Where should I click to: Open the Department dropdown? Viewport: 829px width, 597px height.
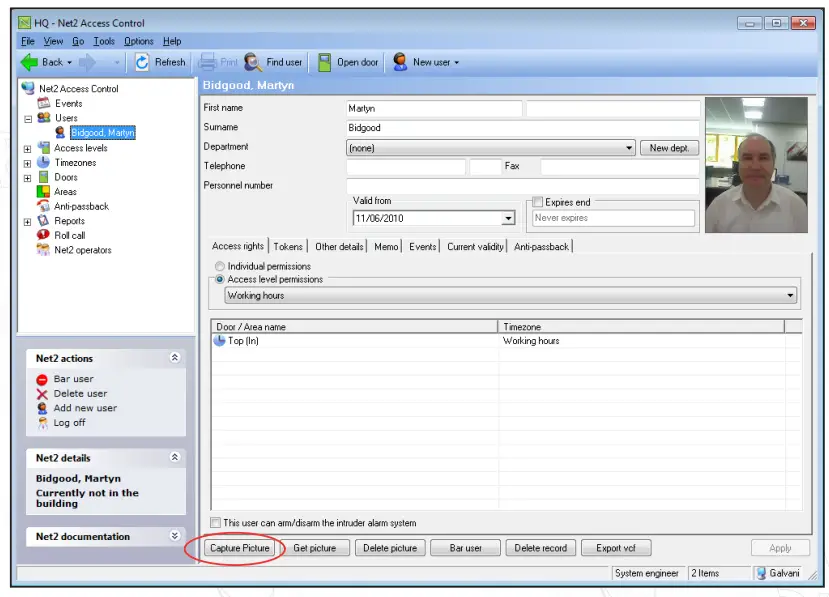coord(631,146)
